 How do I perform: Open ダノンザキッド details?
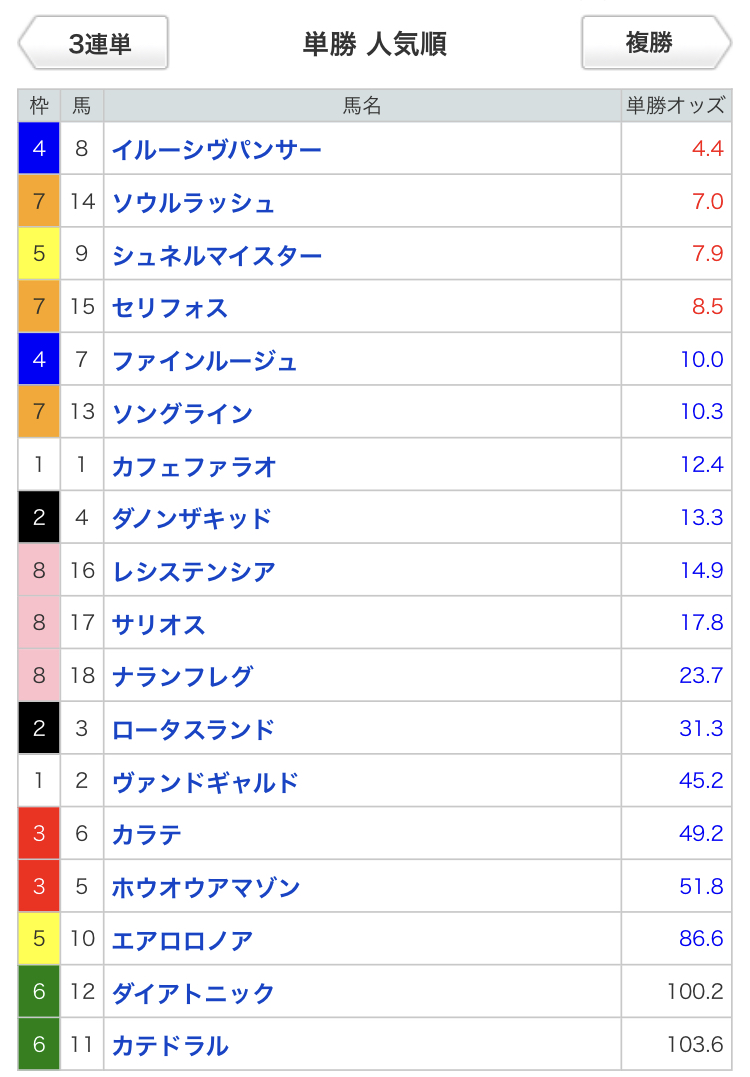tap(192, 519)
